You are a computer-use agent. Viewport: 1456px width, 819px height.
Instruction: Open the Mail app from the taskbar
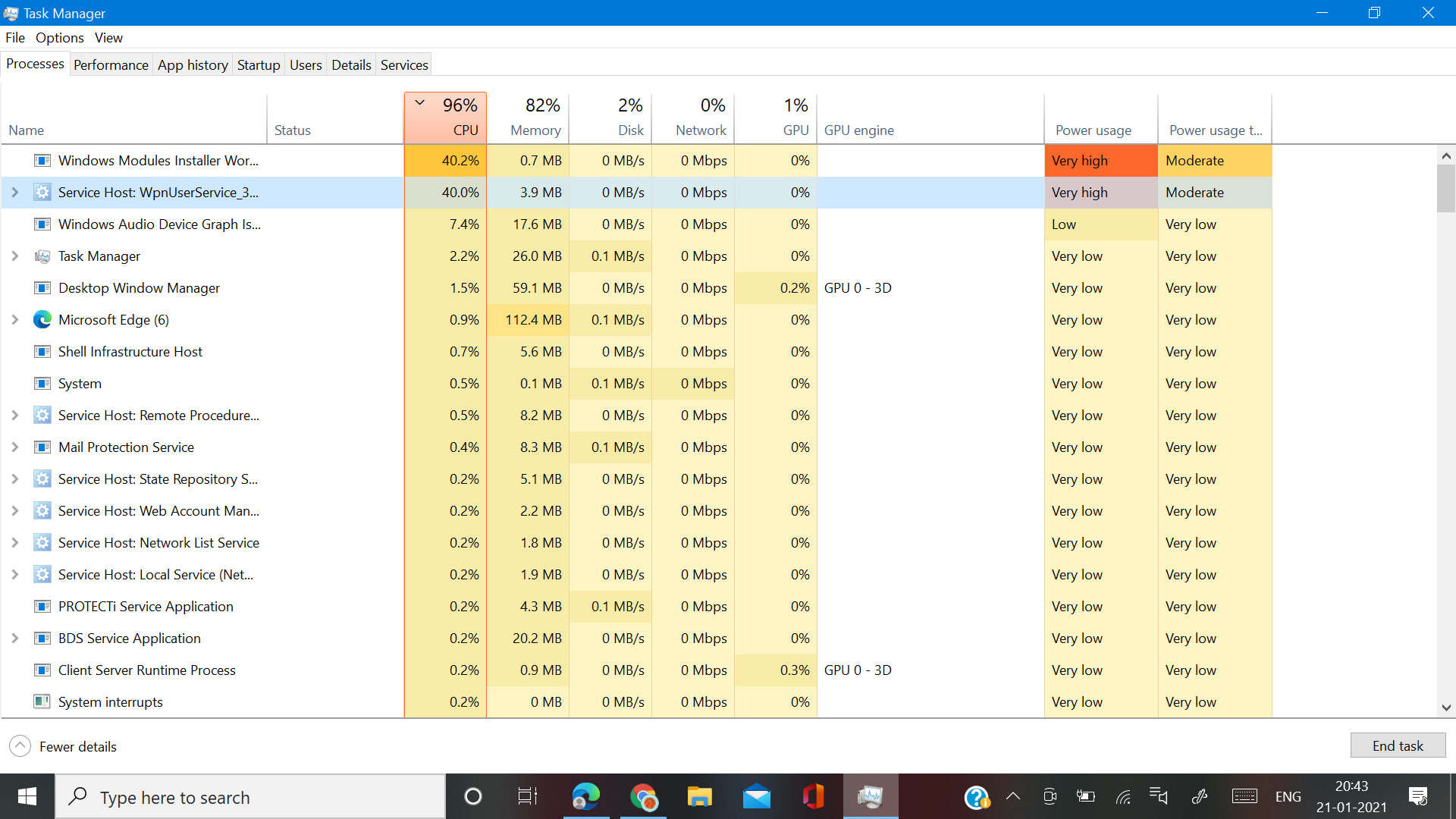pyautogui.click(x=756, y=796)
